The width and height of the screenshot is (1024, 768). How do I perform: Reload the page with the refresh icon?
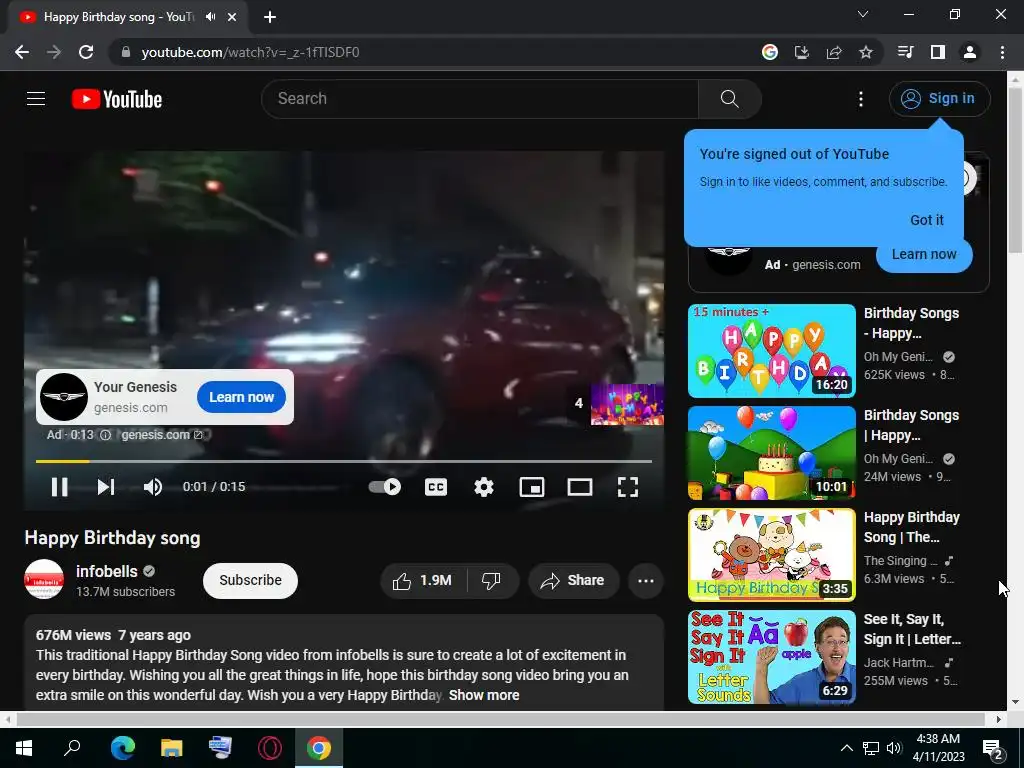coord(86,52)
